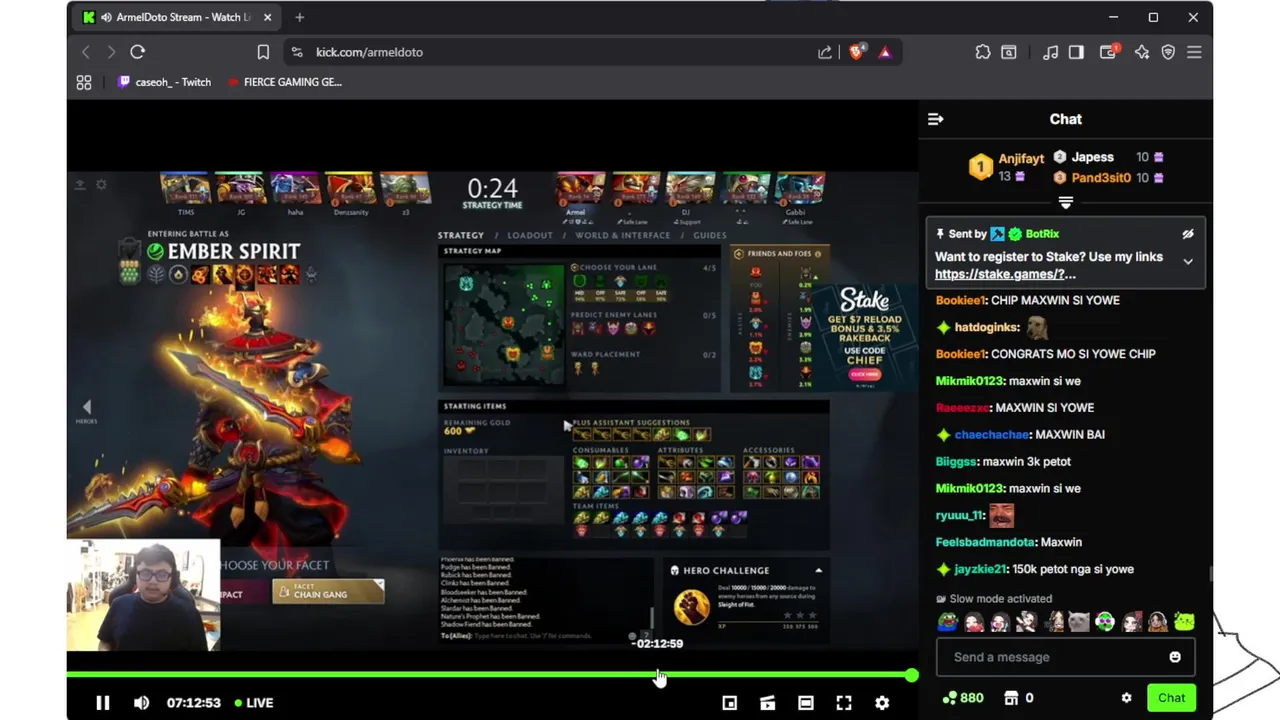View site information in address bar
Image resolution: width=1280 pixels, height=720 pixels.
(297, 52)
